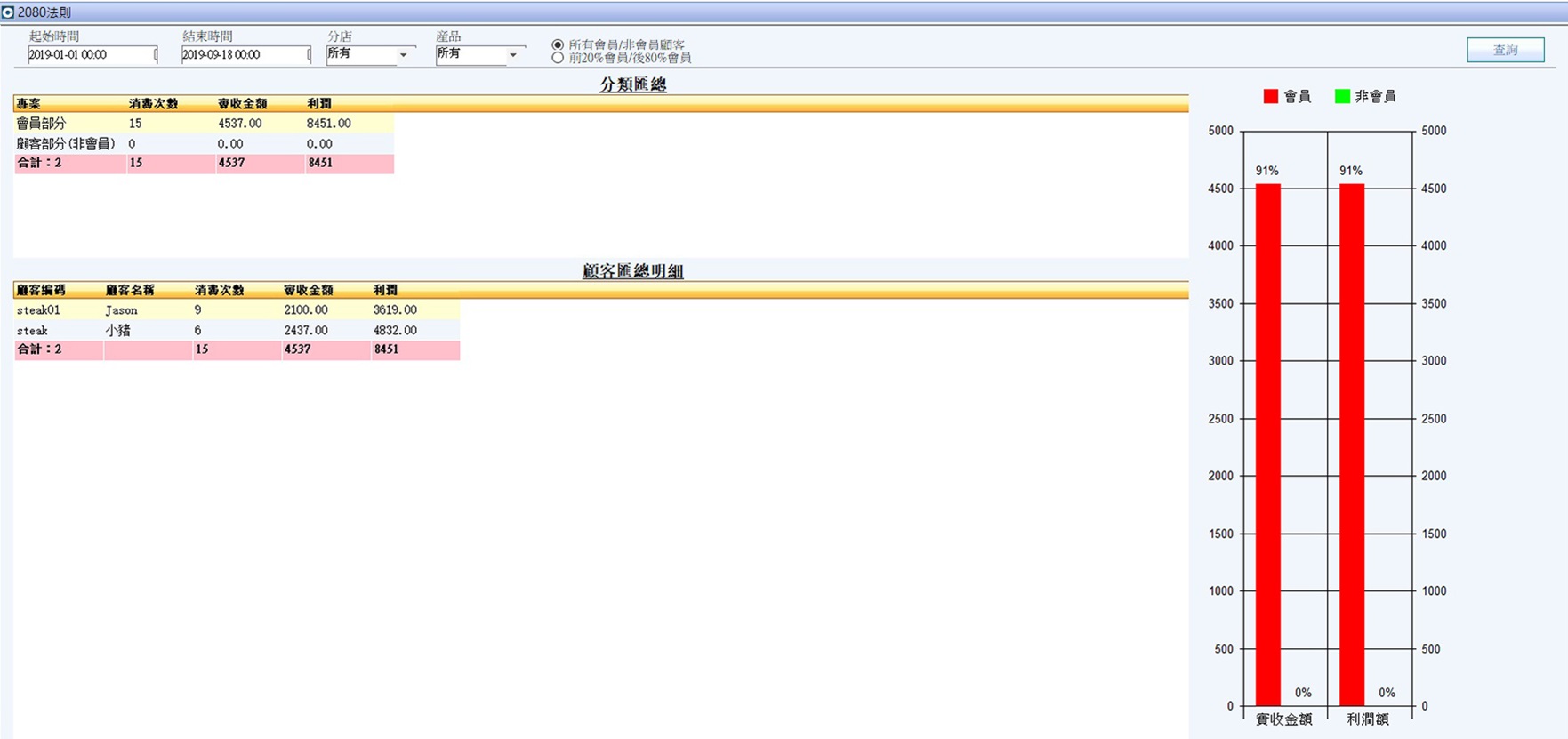
Task: Click the 顧客匯總明細 section title
Action: coord(633,271)
